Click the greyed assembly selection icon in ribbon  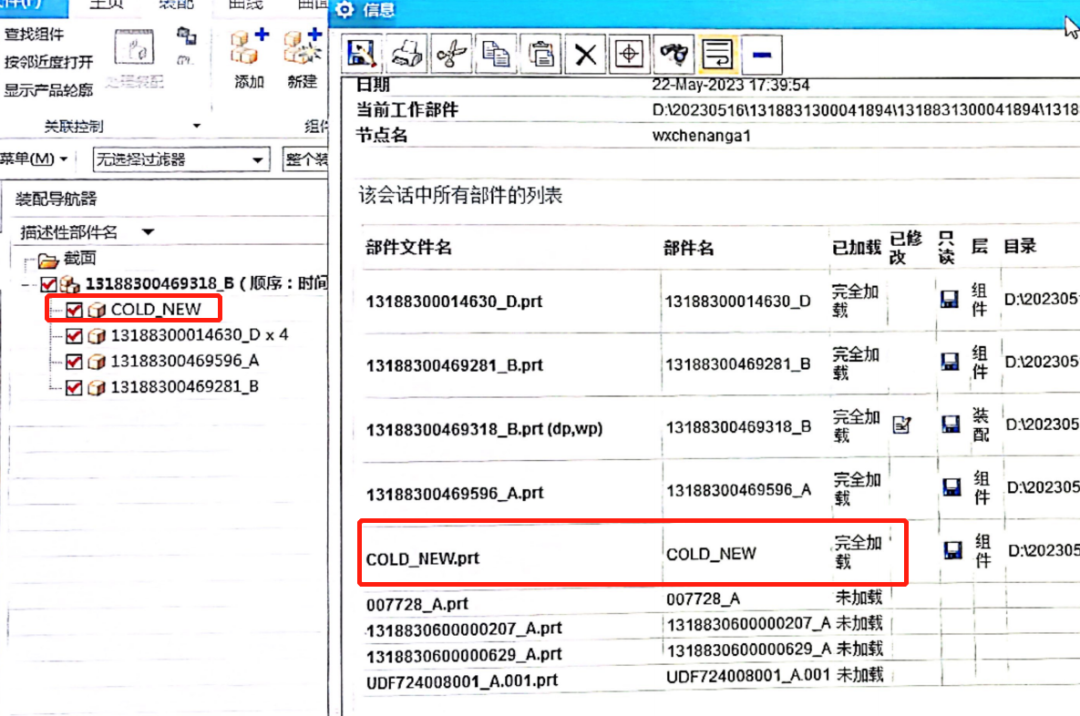[134, 48]
